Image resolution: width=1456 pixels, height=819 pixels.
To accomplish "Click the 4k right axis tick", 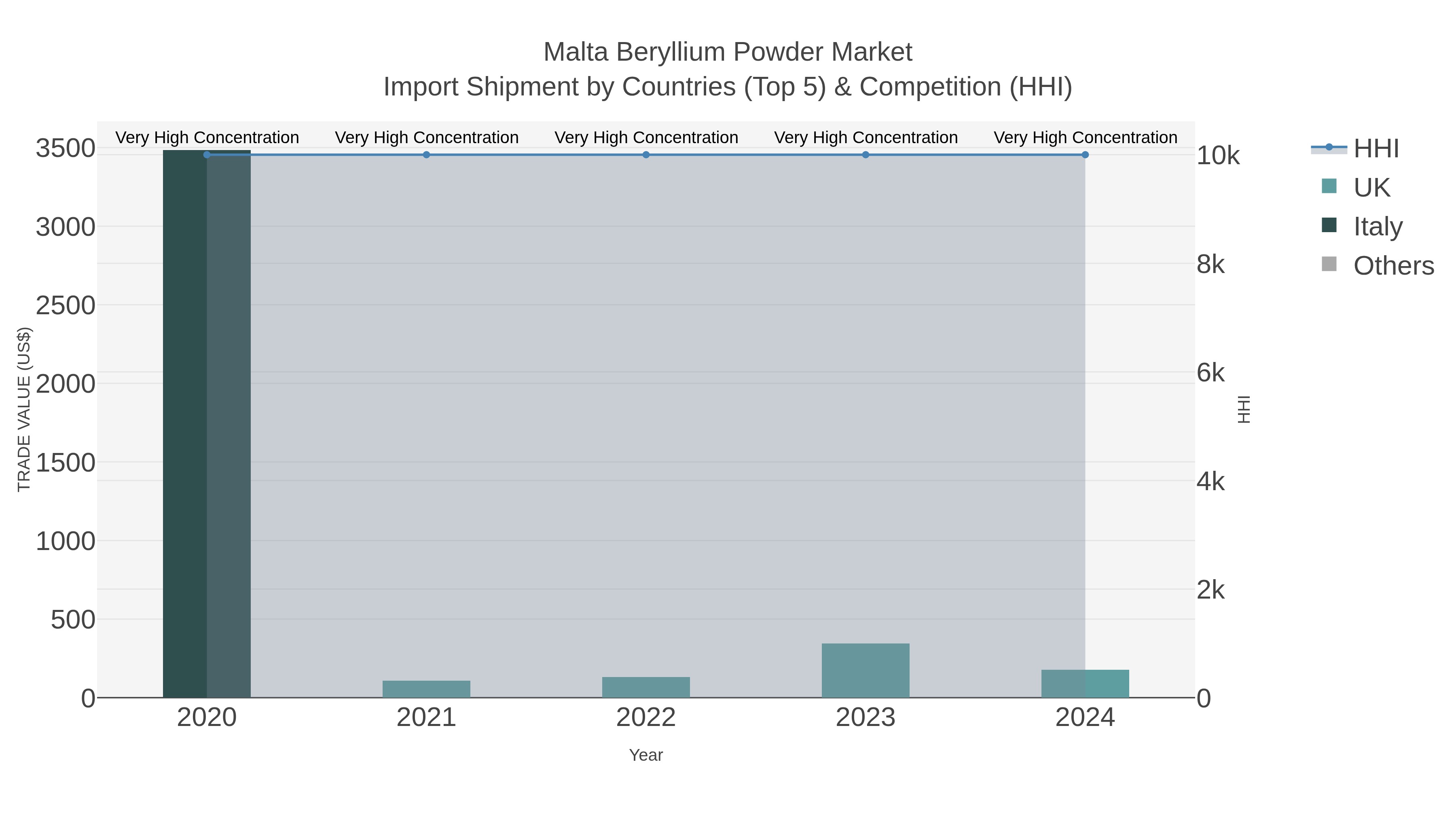I will [1211, 482].
